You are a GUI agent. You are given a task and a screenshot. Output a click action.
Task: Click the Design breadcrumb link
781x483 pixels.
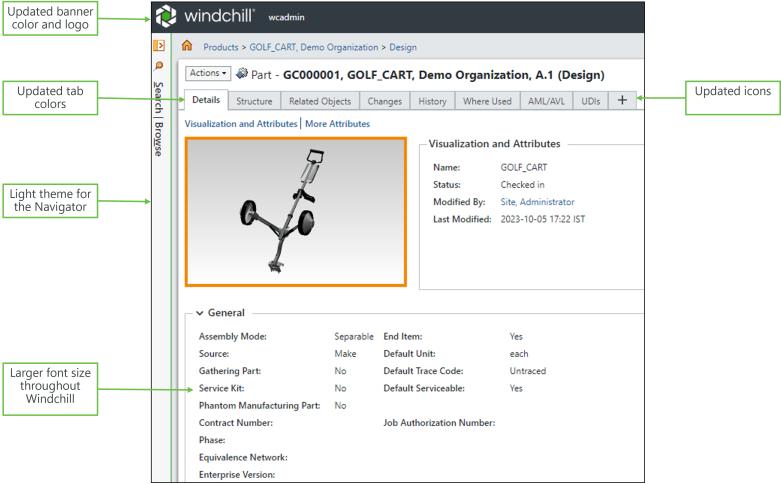(x=403, y=47)
